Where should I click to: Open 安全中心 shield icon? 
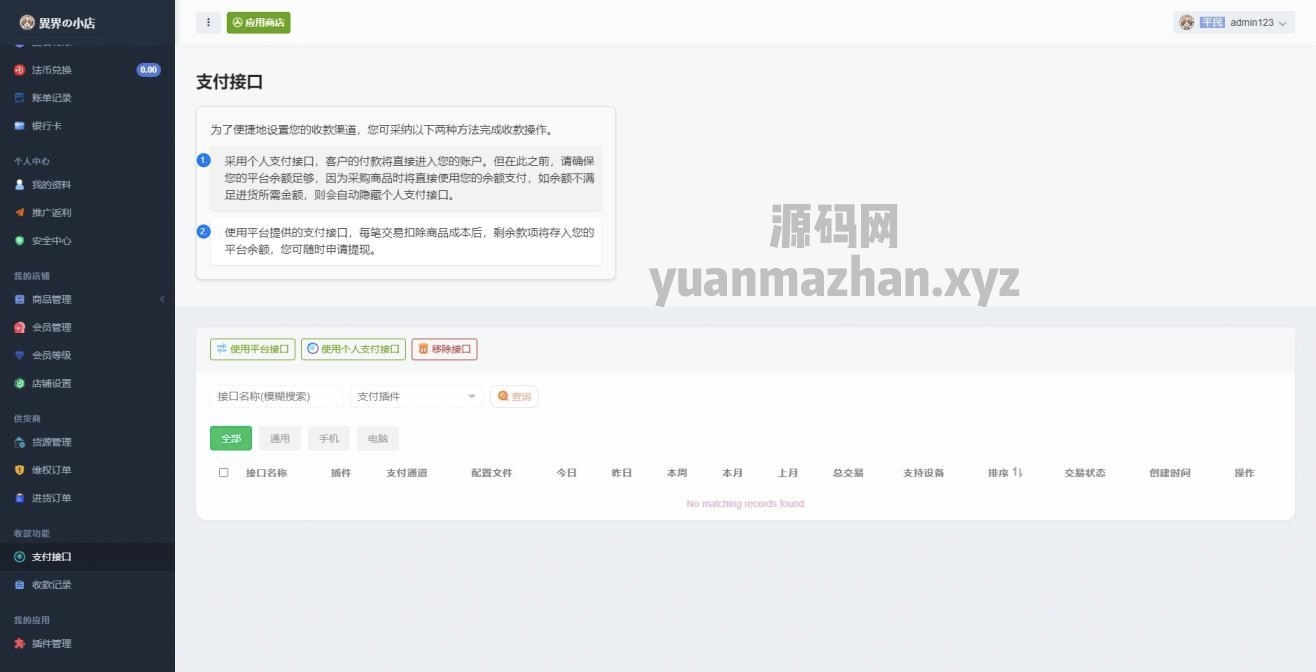19,241
